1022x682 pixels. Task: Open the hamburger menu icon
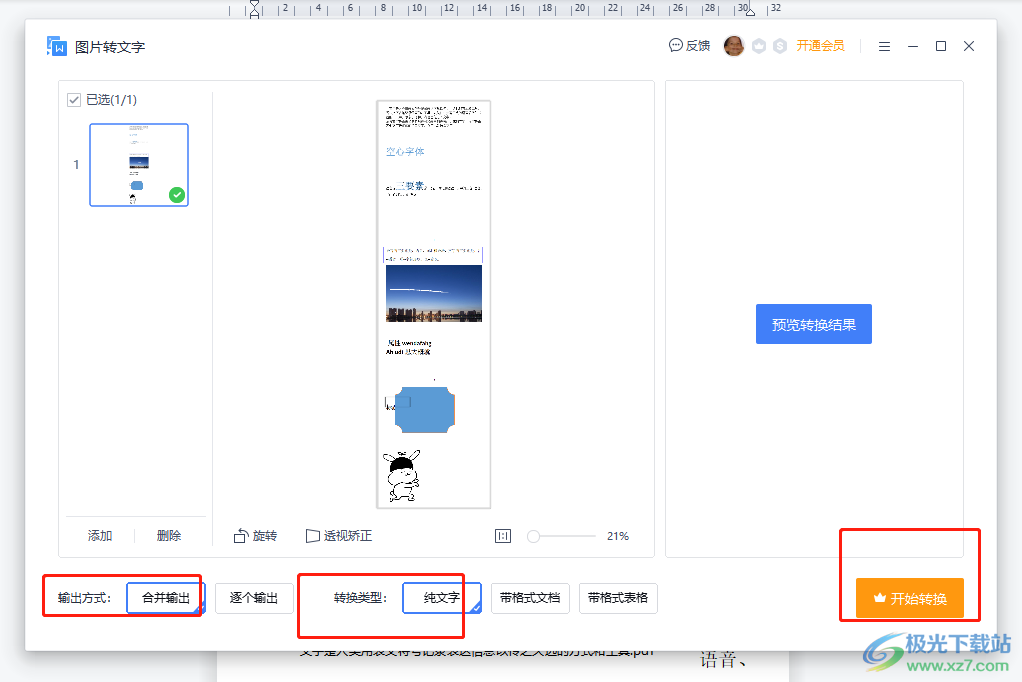884,46
